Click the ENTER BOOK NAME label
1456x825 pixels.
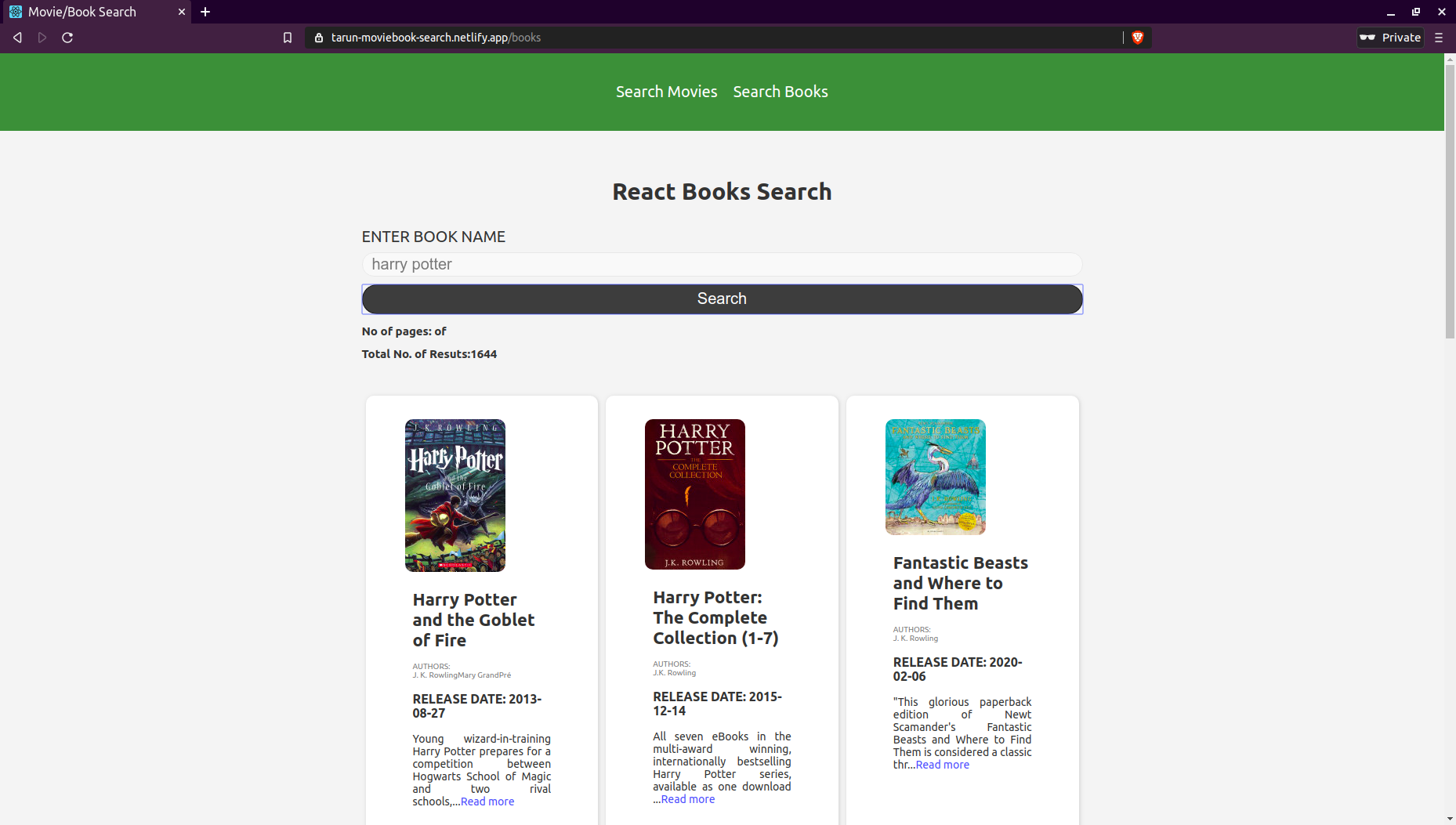tap(433, 237)
